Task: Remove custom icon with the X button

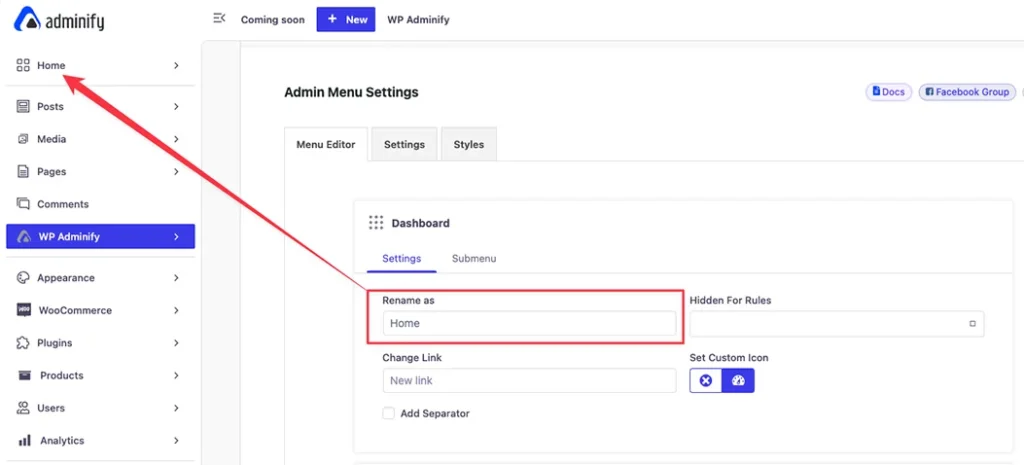Action: (x=706, y=381)
